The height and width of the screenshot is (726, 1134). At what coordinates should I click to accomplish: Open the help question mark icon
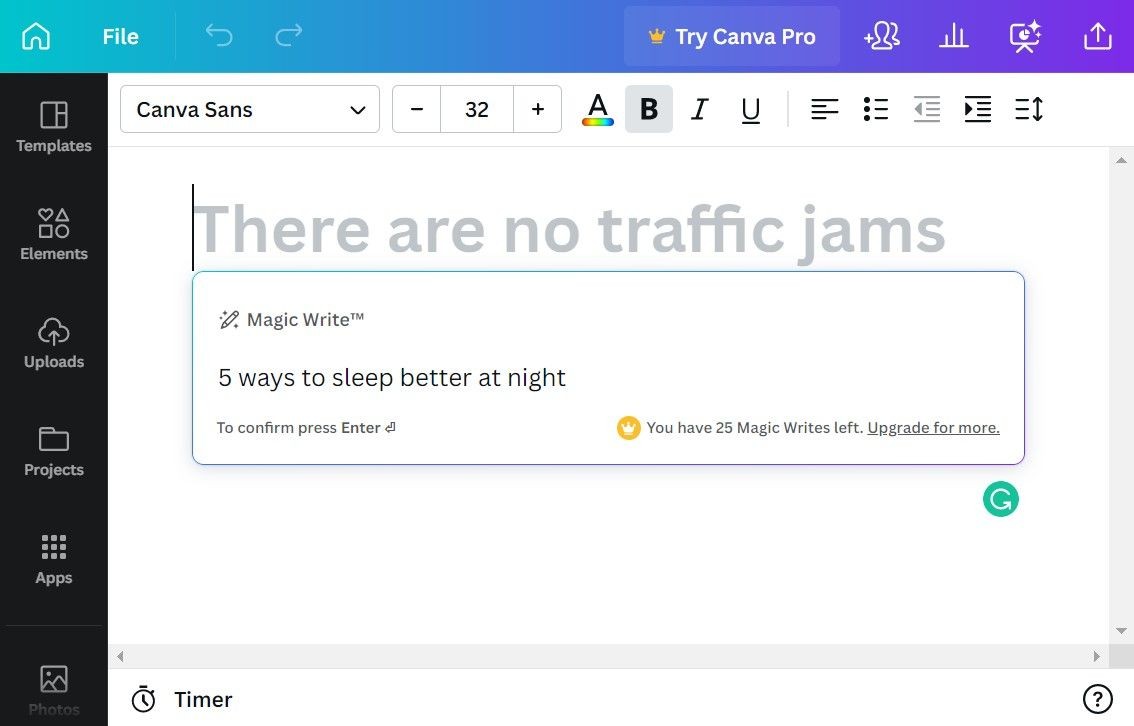point(1097,699)
